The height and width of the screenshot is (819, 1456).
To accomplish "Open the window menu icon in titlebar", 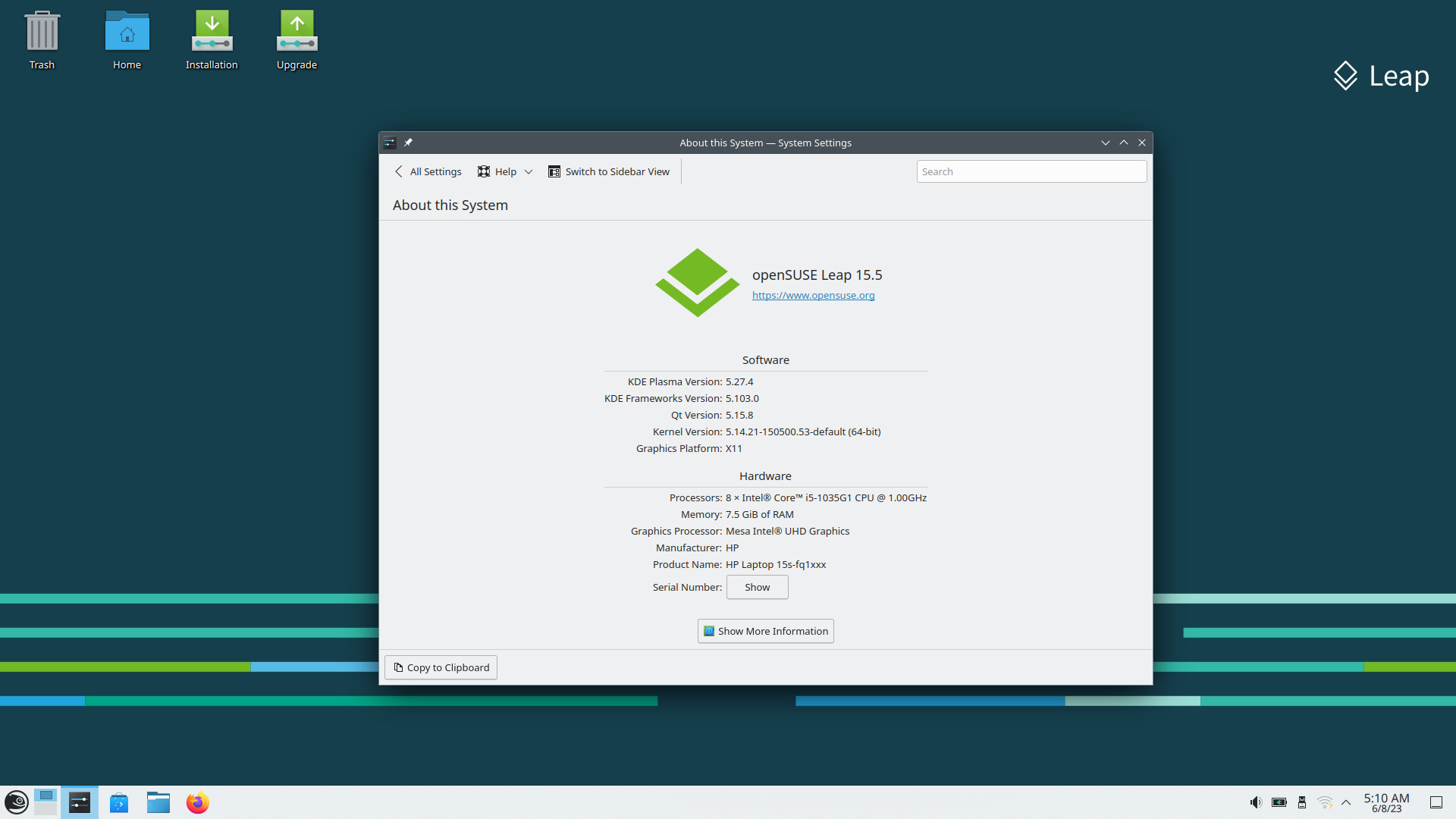I will [x=390, y=143].
